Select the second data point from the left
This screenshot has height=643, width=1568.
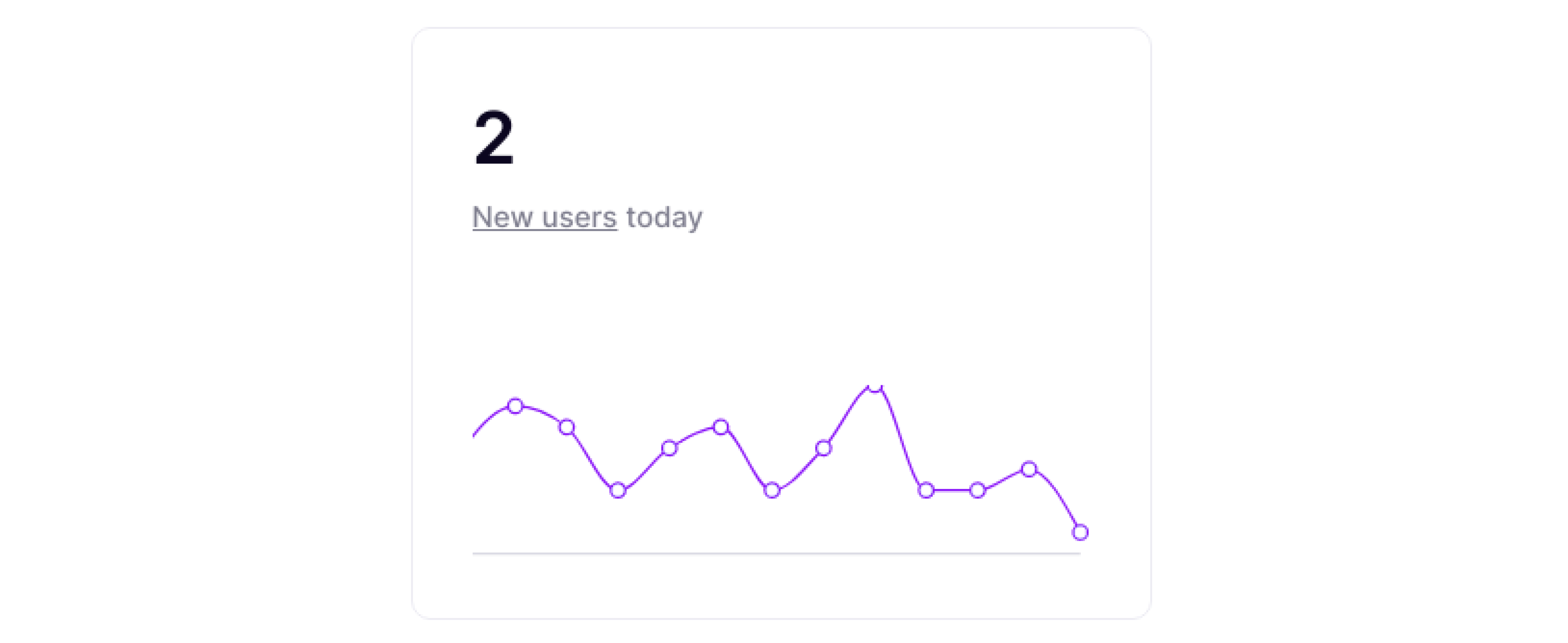[x=567, y=427]
